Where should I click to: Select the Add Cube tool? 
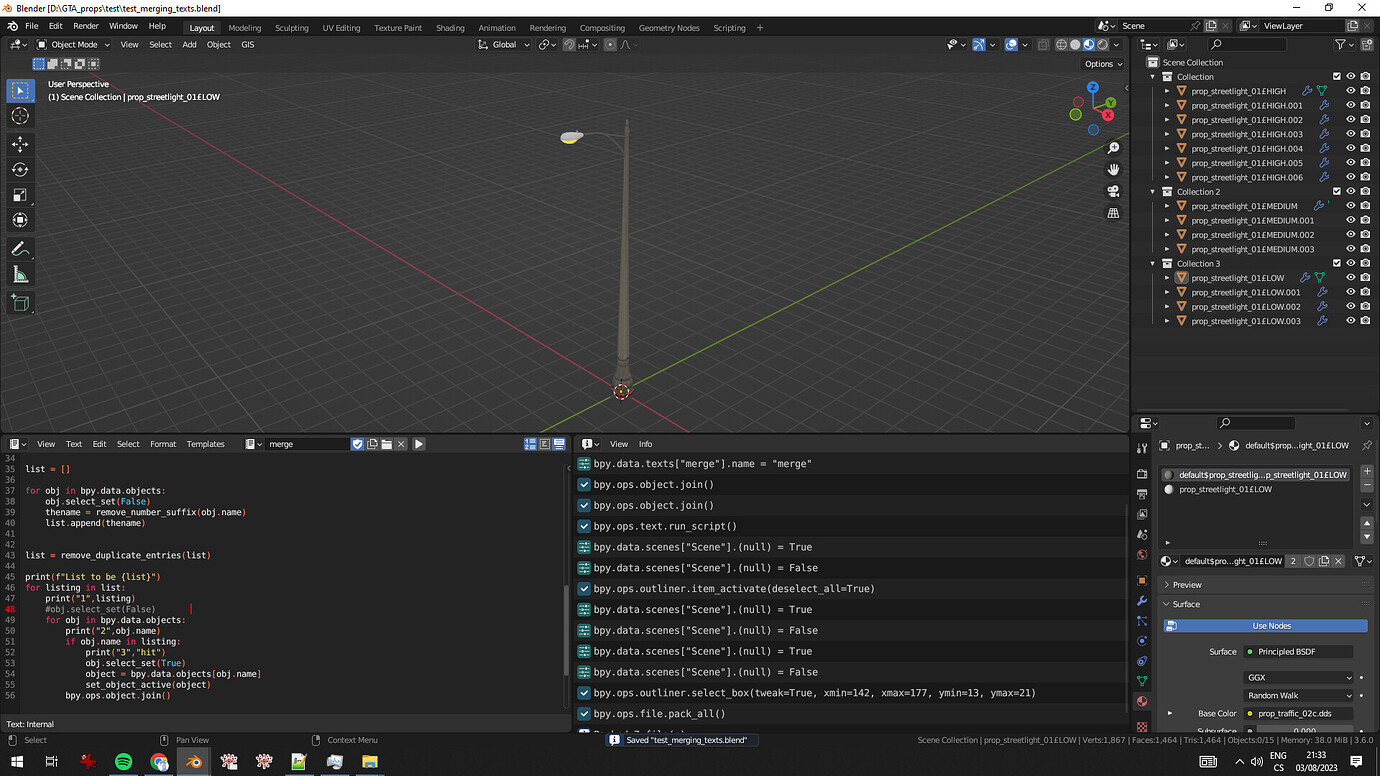coord(20,302)
